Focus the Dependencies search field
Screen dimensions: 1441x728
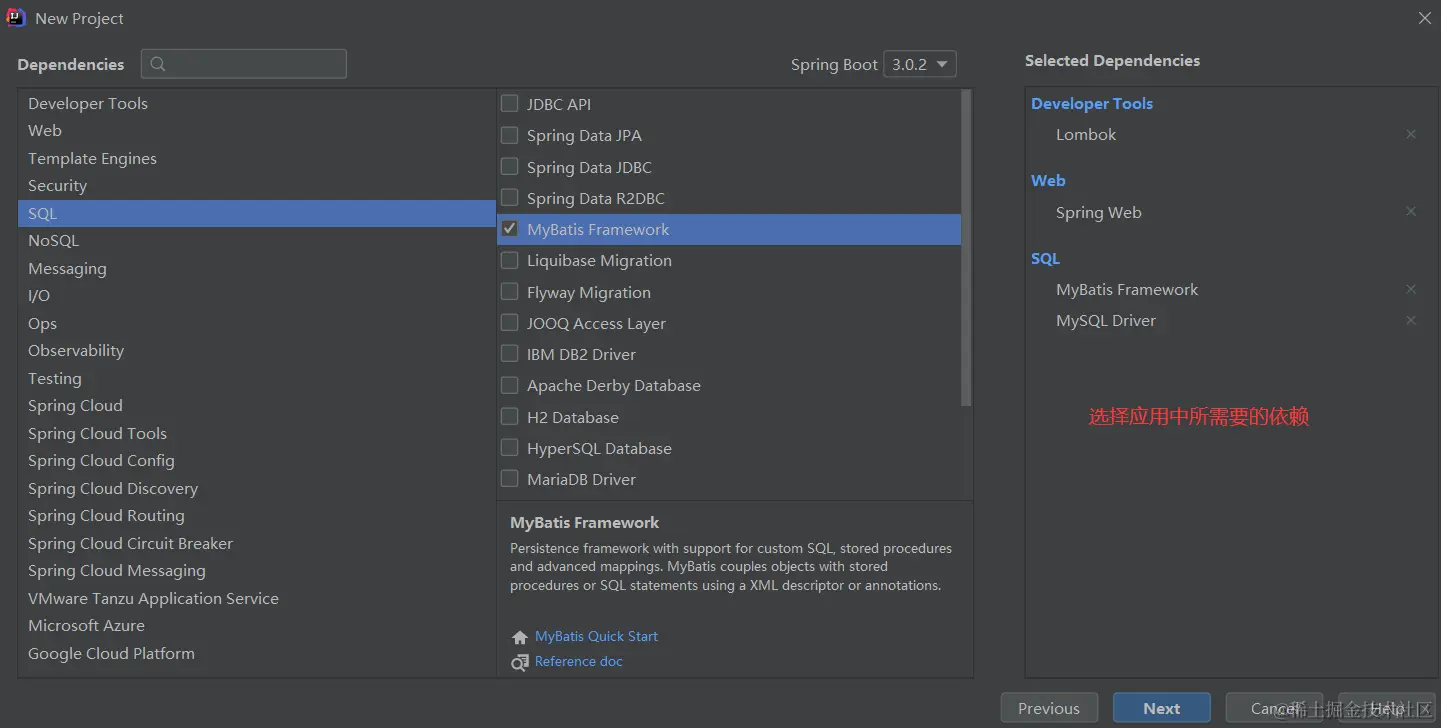255,64
